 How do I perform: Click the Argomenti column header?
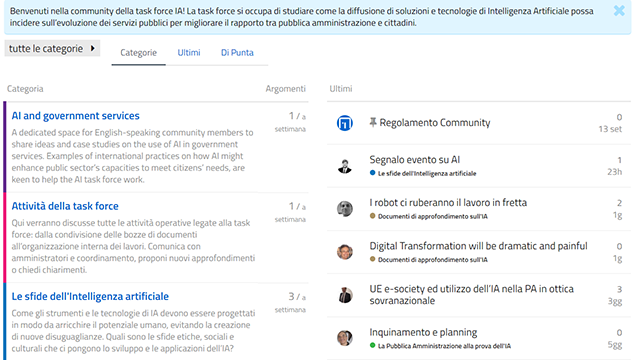[285, 89]
